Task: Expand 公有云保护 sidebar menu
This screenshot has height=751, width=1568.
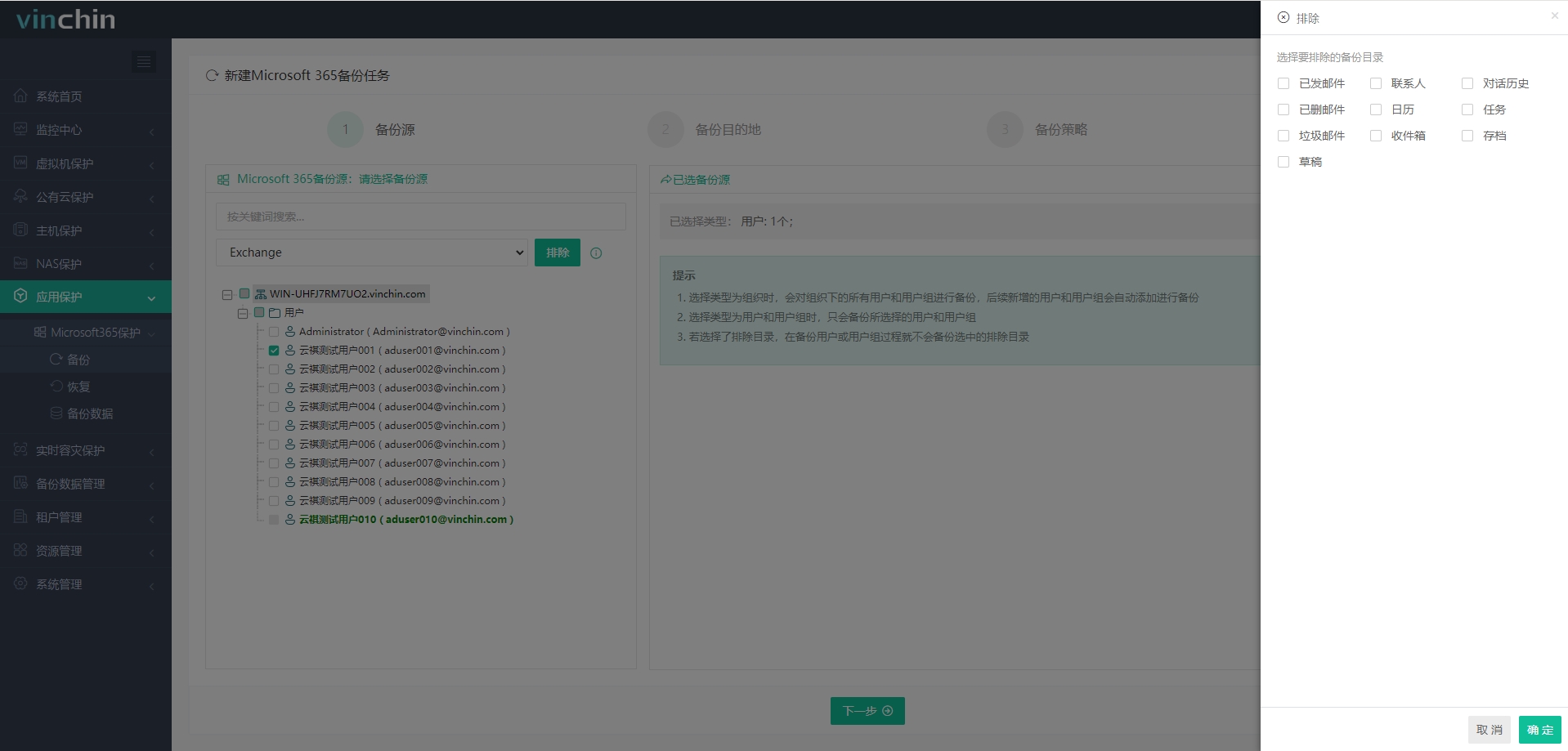Action: [x=86, y=197]
